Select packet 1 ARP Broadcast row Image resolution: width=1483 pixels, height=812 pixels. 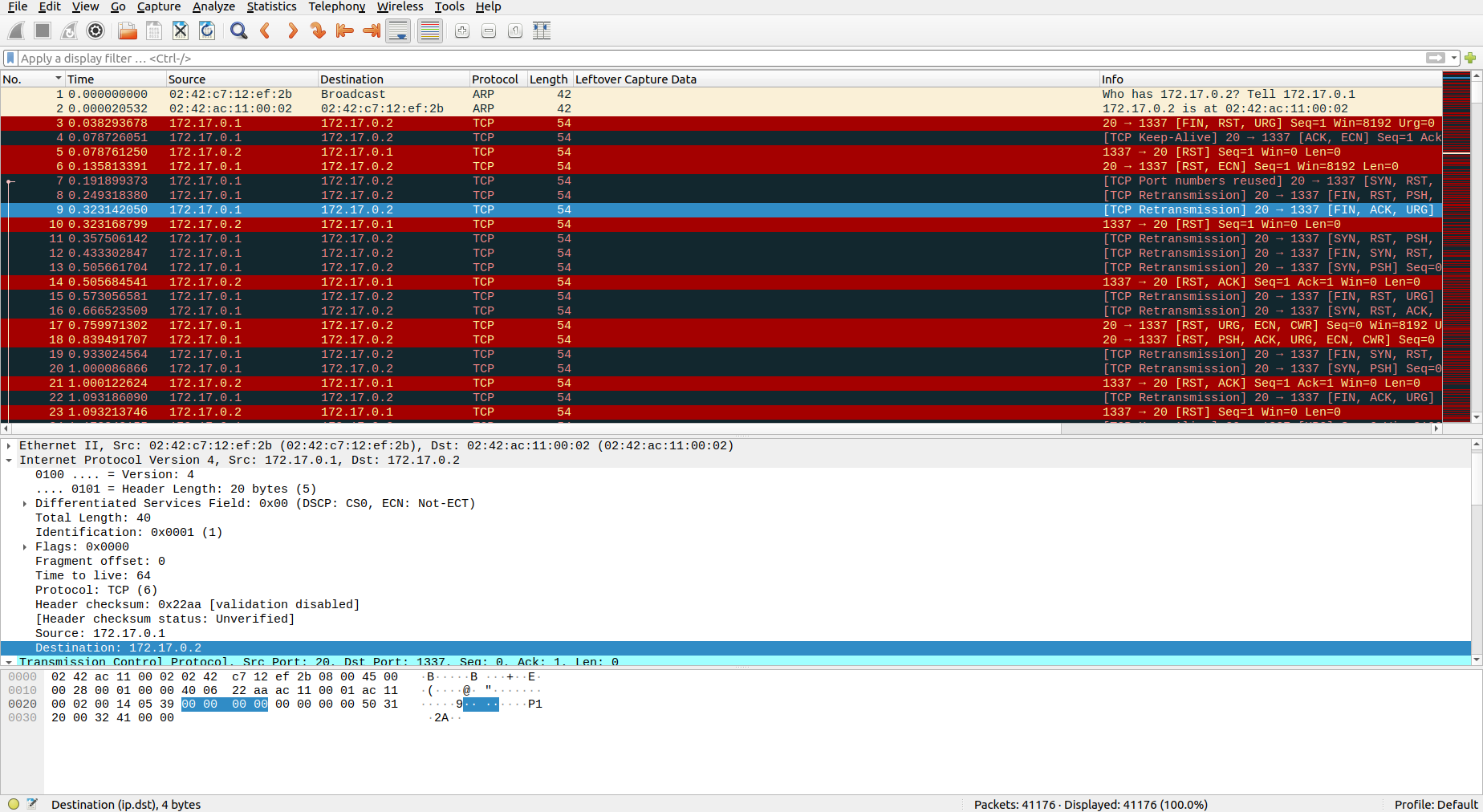click(x=721, y=94)
